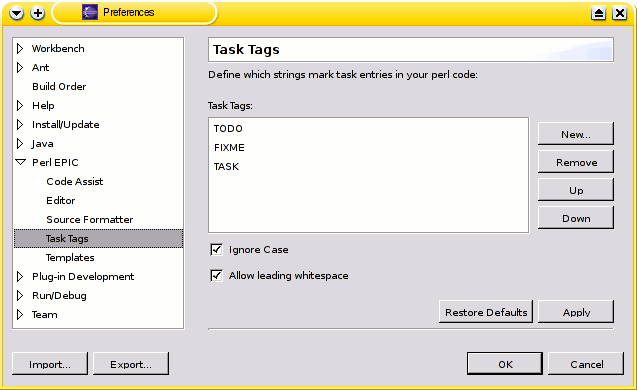Click the plus sticky icon in title bar
This screenshot has width=637, height=390.
coord(38,13)
